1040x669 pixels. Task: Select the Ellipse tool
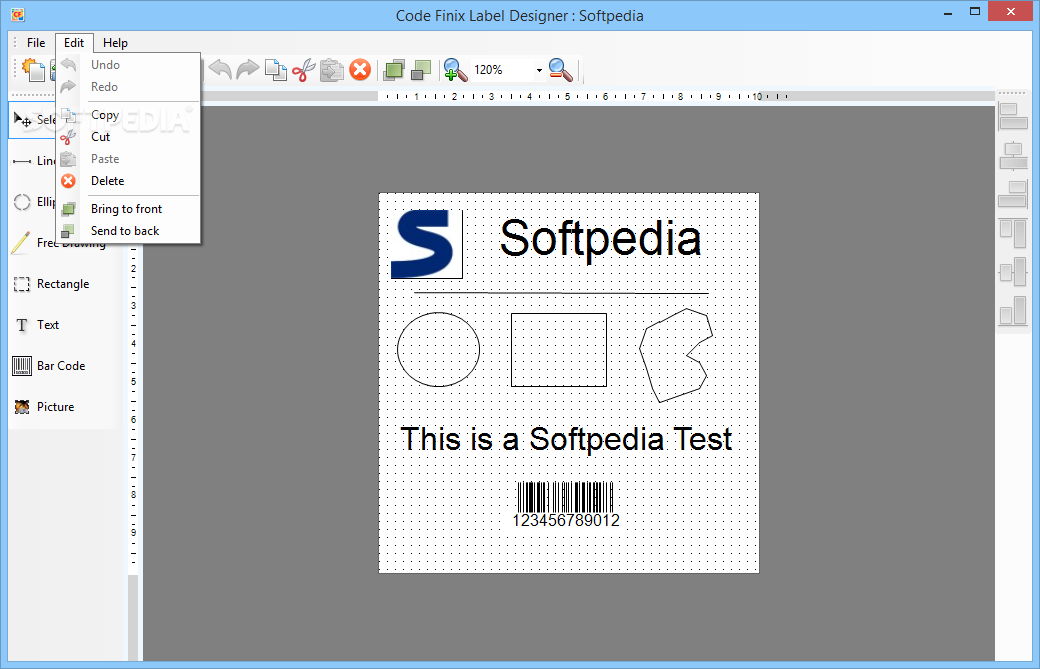33,202
